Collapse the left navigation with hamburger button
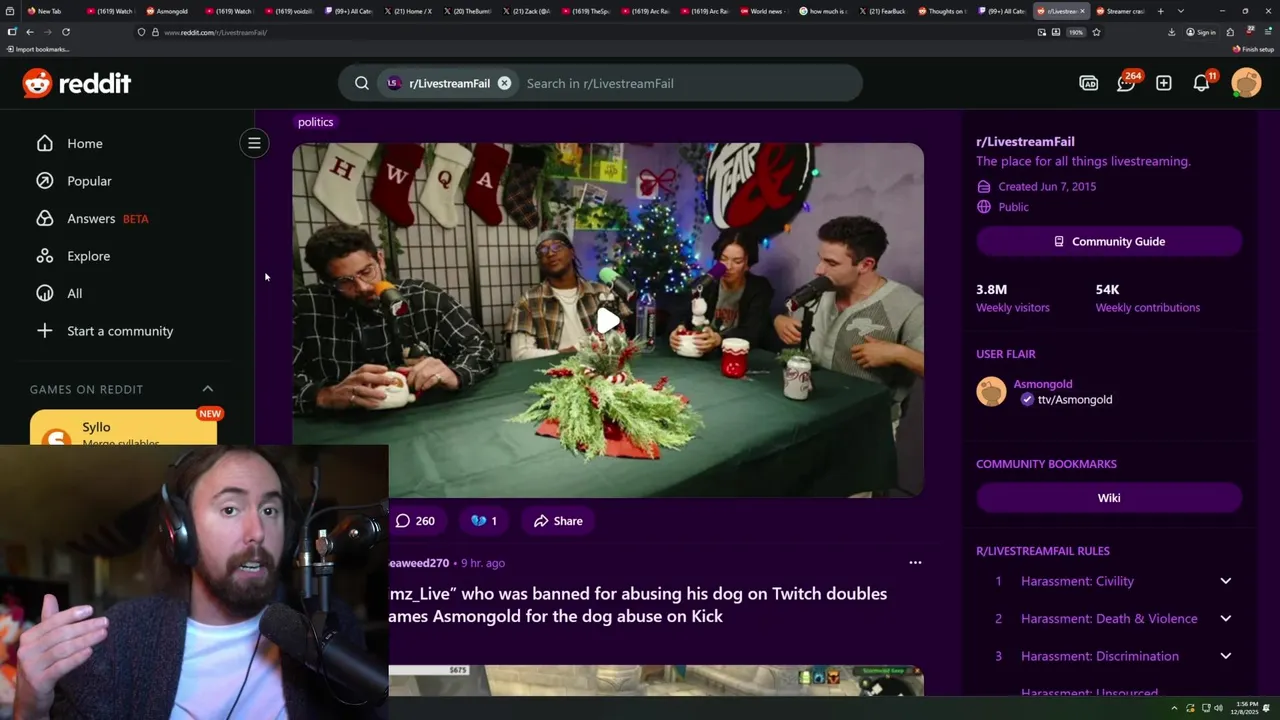 tap(254, 143)
